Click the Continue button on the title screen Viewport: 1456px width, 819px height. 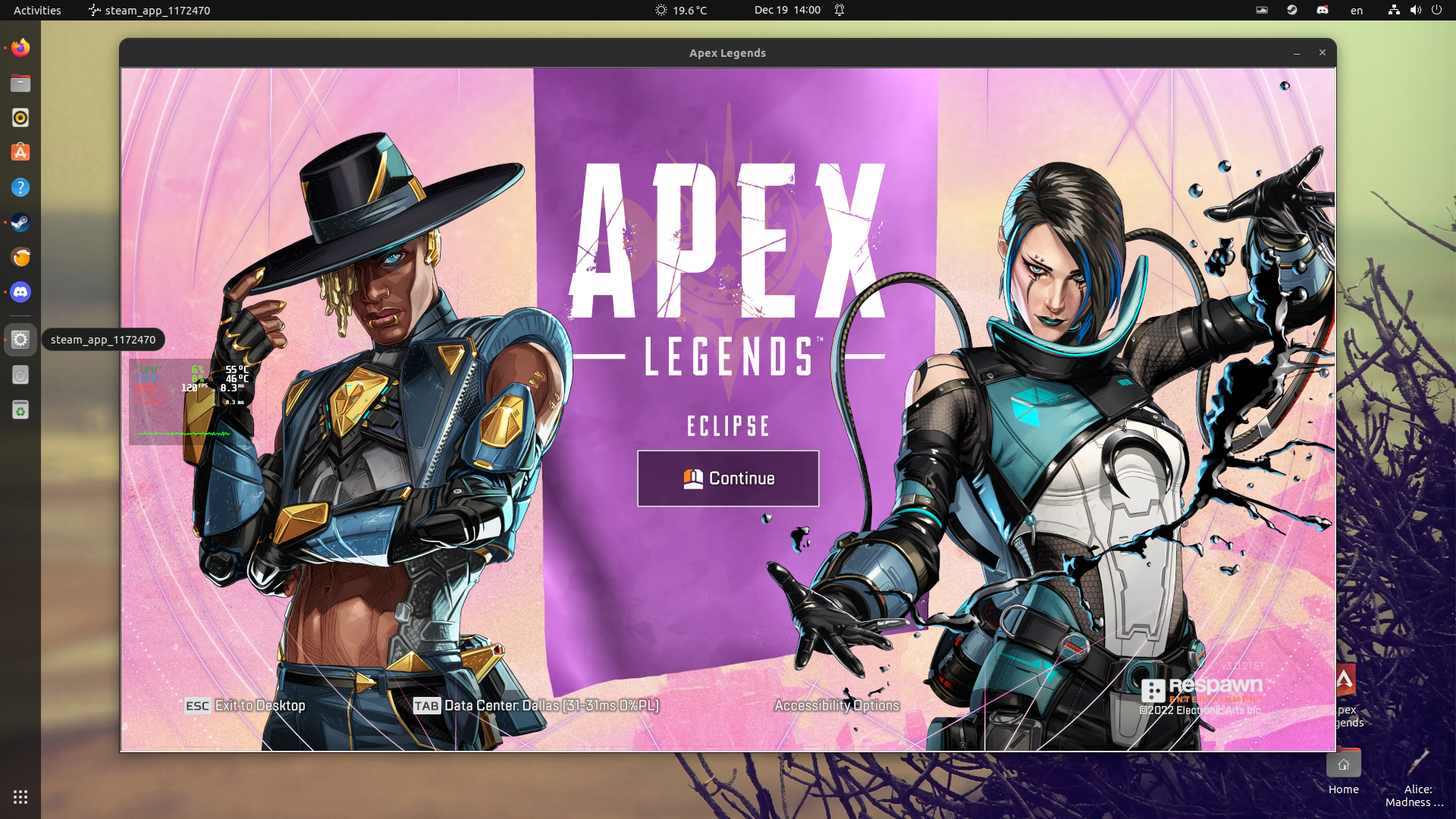728,479
